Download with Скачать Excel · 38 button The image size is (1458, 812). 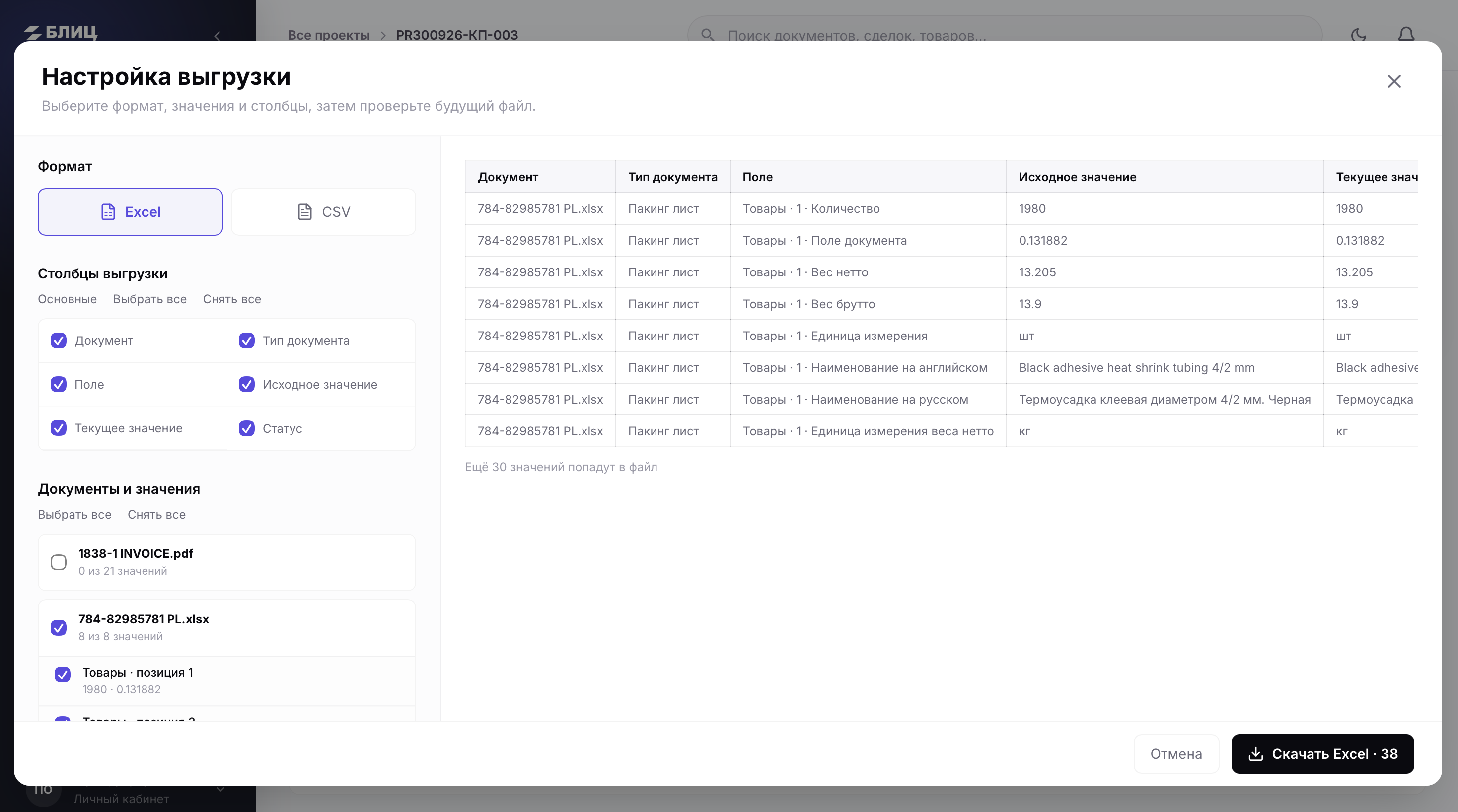point(1323,754)
